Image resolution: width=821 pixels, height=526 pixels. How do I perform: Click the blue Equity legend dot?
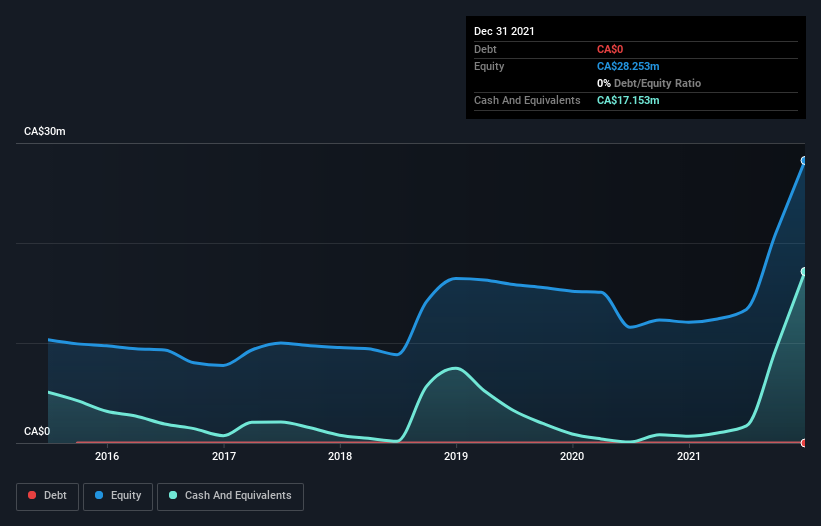click(x=99, y=495)
